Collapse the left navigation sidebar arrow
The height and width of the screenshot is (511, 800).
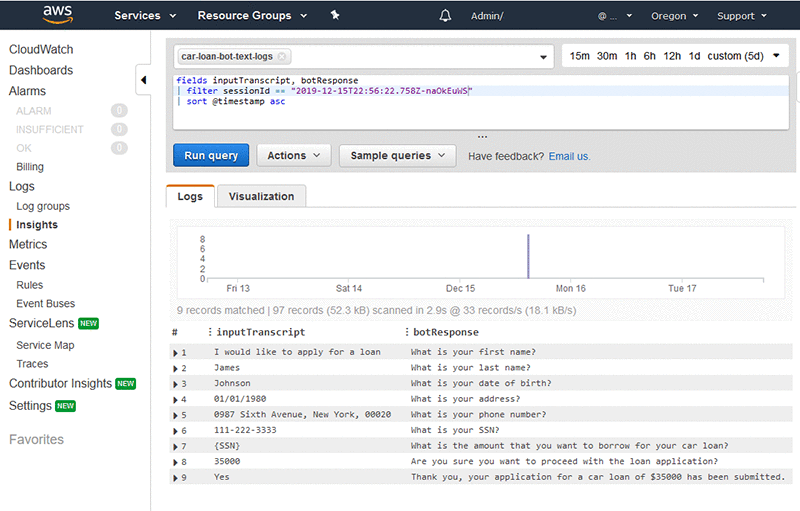[144, 80]
